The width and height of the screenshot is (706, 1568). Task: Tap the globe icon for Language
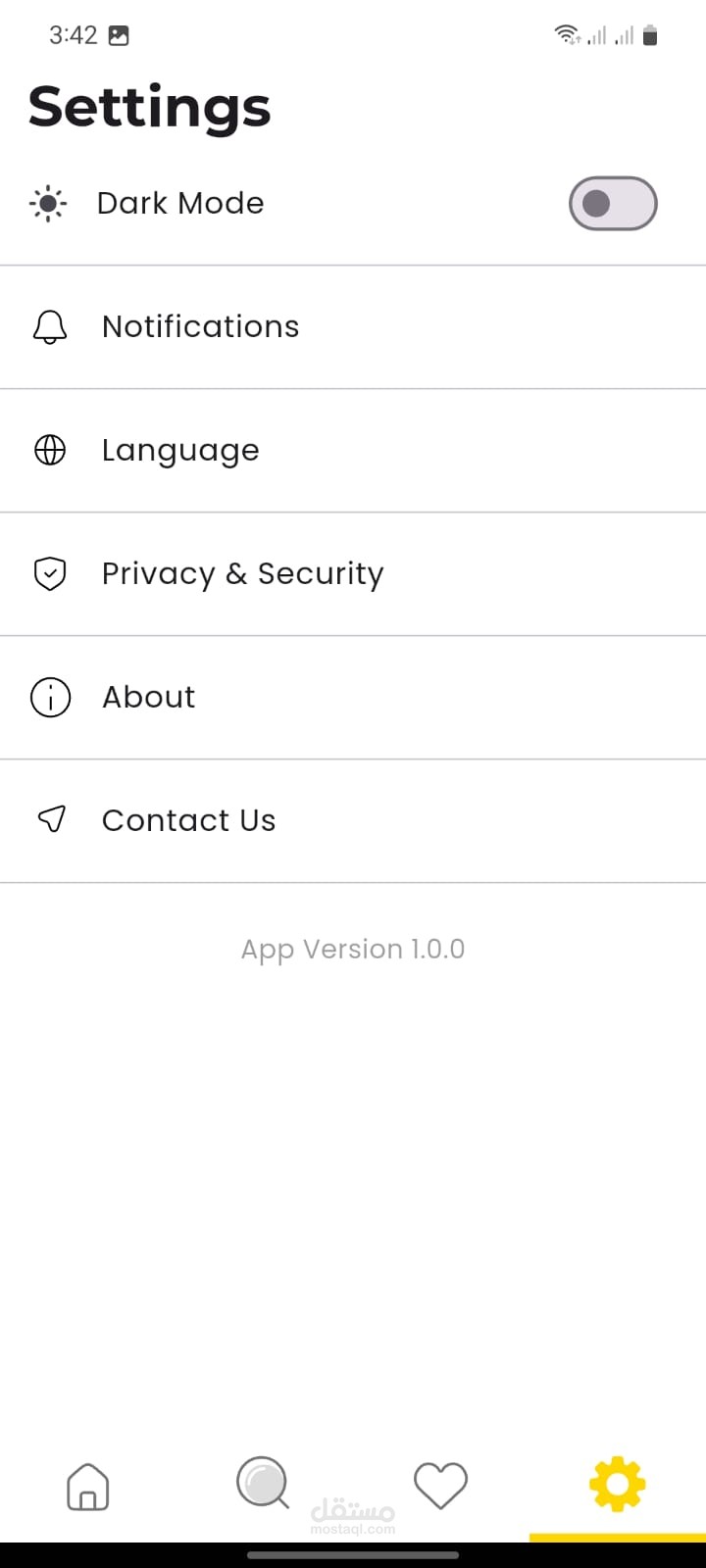click(50, 450)
